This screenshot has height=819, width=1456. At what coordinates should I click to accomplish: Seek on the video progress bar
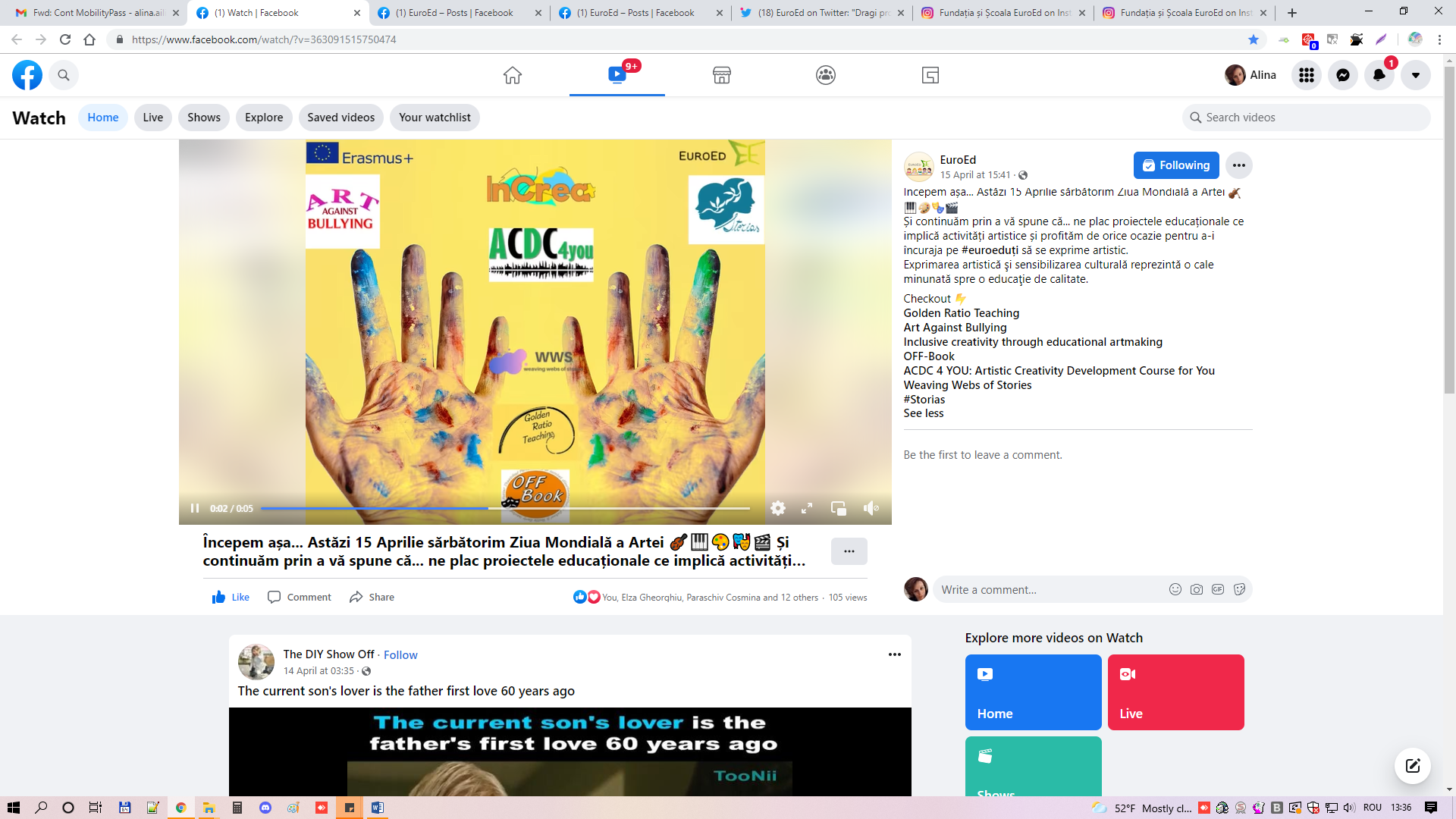point(505,508)
